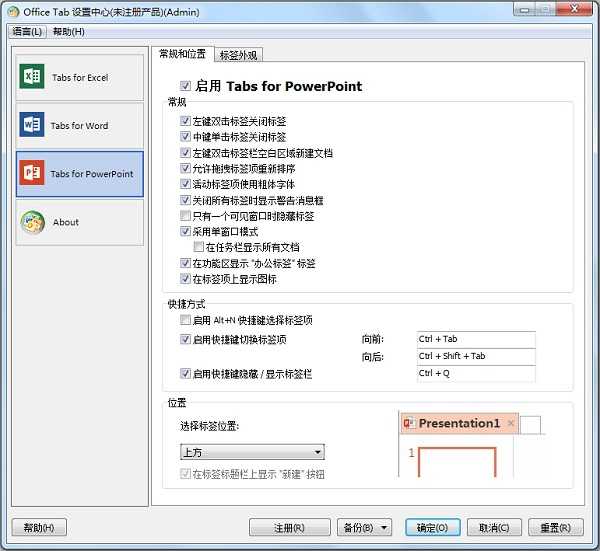Toggle 采用单窗口模式 checkbox
Image resolution: width=600 pixels, height=551 pixels.
(185, 231)
